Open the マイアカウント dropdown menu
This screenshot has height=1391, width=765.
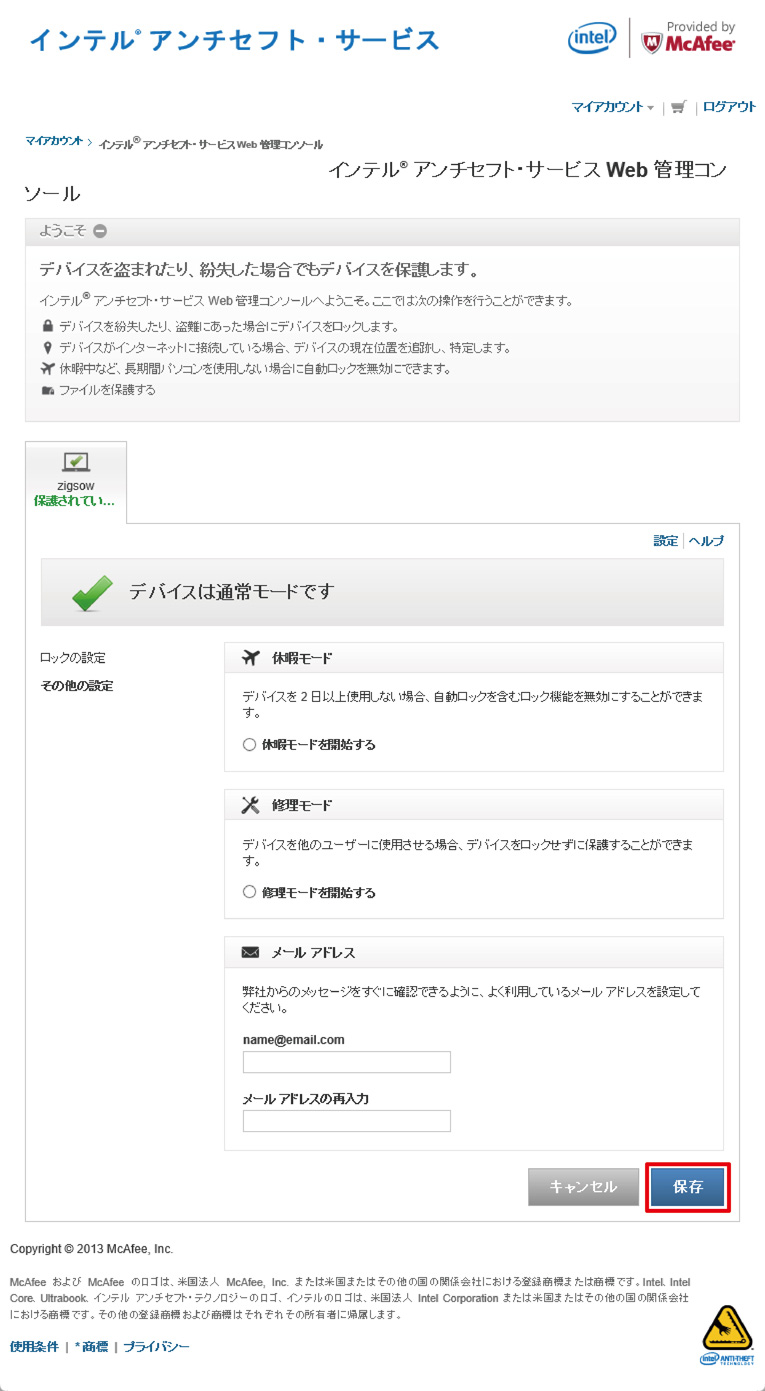pyautogui.click(x=612, y=107)
